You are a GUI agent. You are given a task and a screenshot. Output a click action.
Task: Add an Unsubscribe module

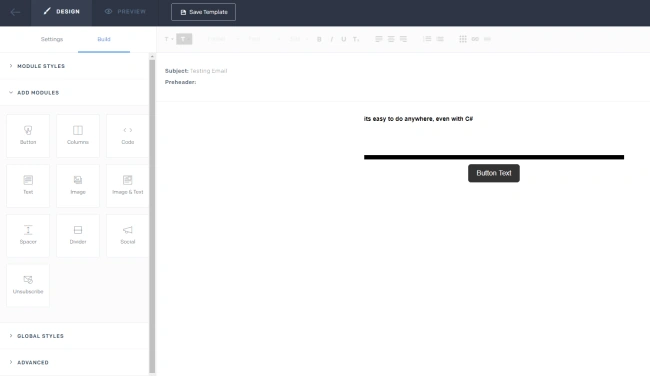pyautogui.click(x=28, y=285)
